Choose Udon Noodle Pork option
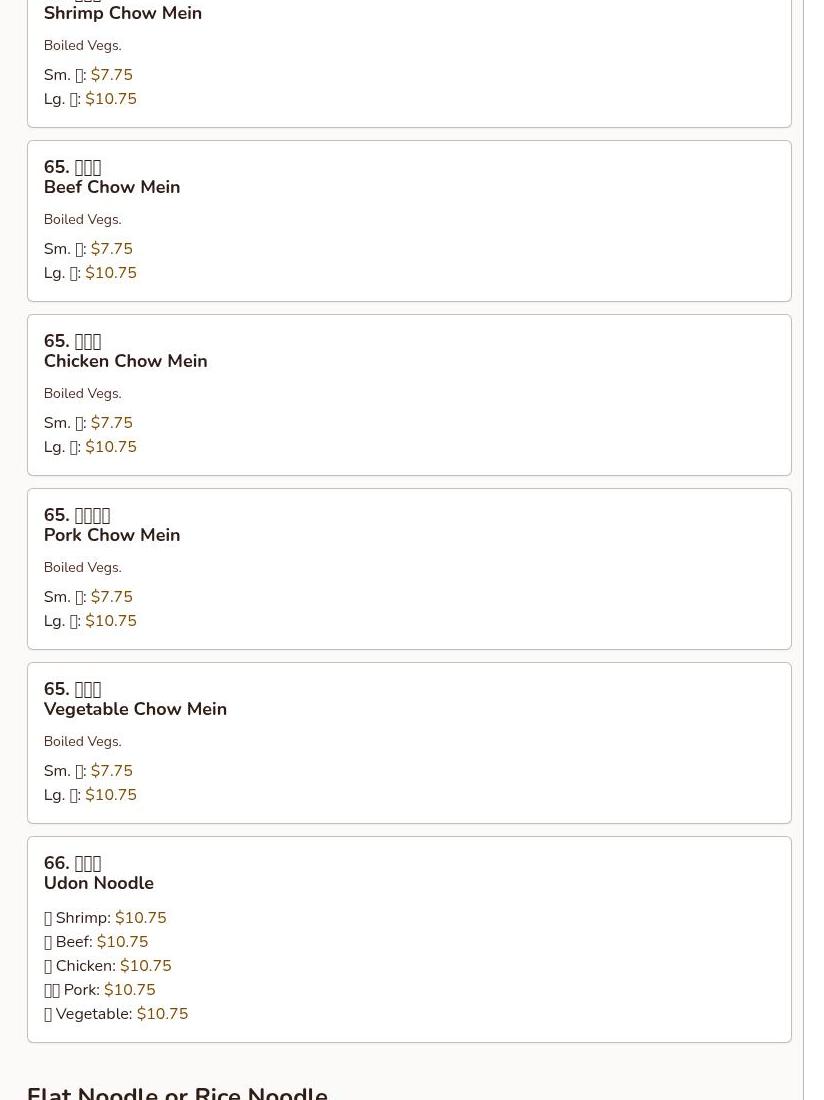Screen dimensions: 824x1100 pos(100,989)
